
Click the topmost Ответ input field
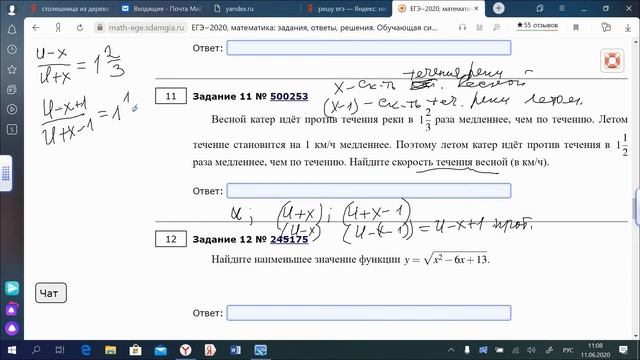(369, 48)
